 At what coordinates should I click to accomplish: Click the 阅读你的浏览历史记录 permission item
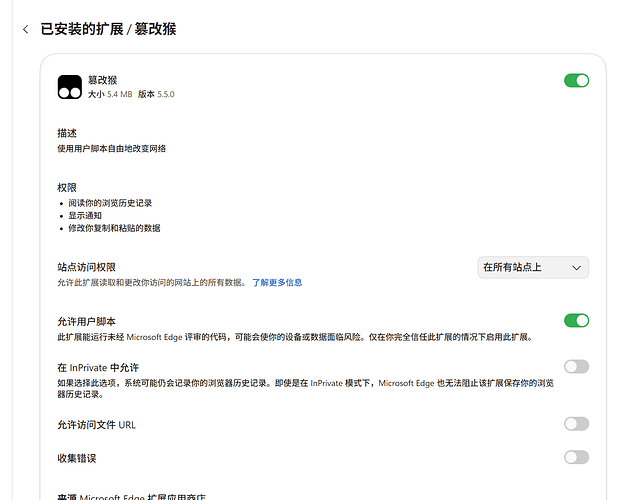(x=110, y=203)
